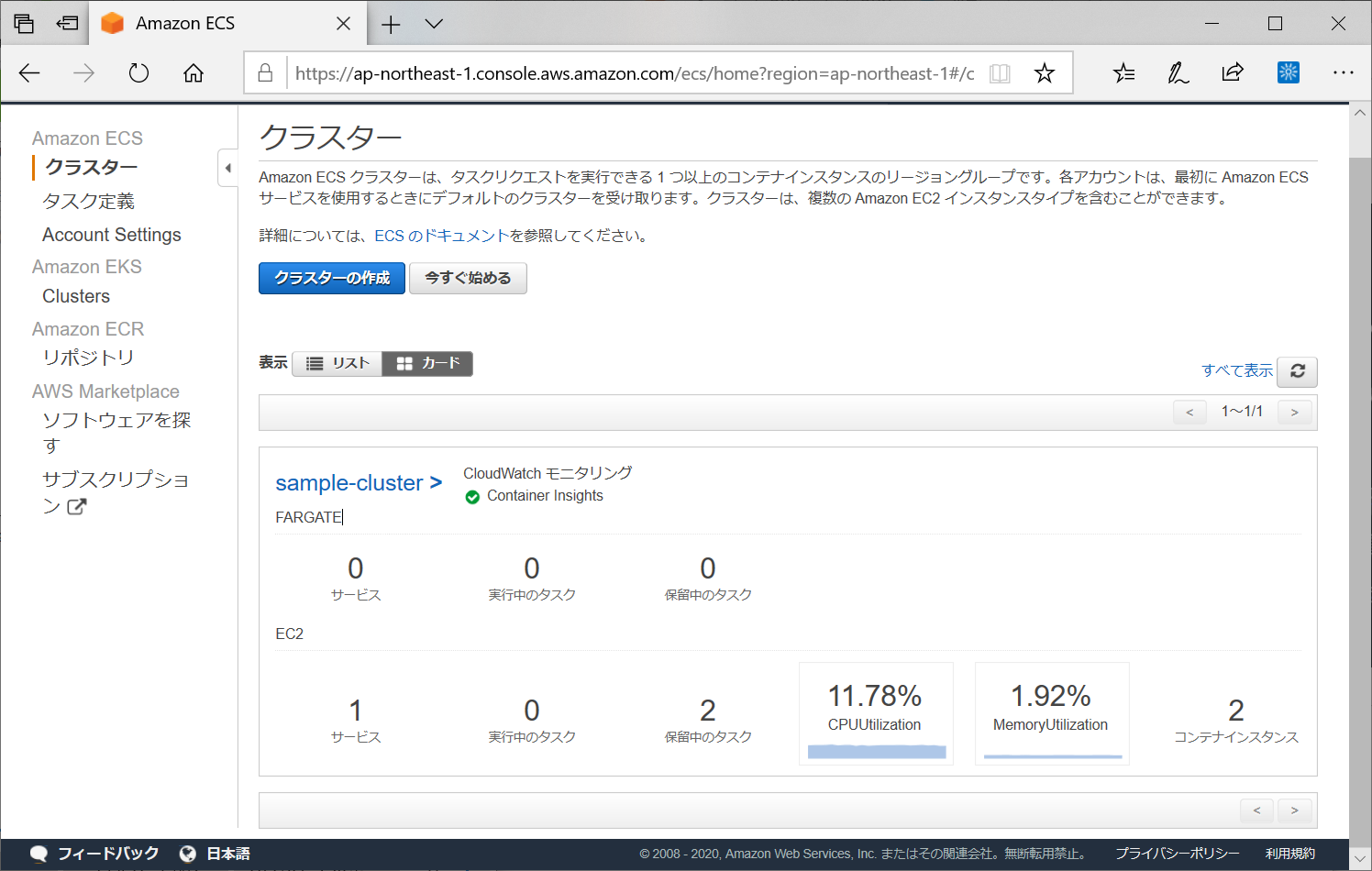Screen dimensions: 1372x871
Task: Open タスク定義 in the sidebar
Action: pos(88,201)
